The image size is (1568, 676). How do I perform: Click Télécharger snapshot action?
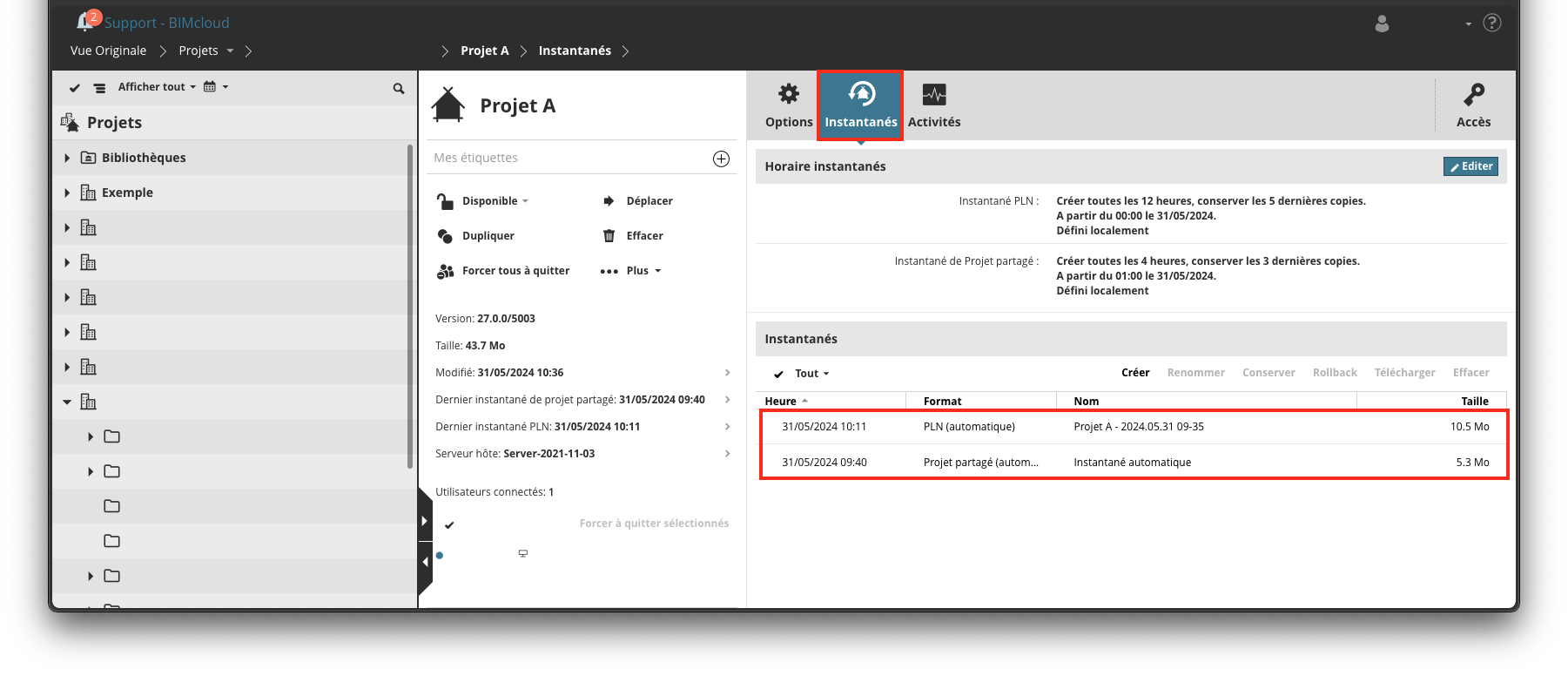(1404, 373)
